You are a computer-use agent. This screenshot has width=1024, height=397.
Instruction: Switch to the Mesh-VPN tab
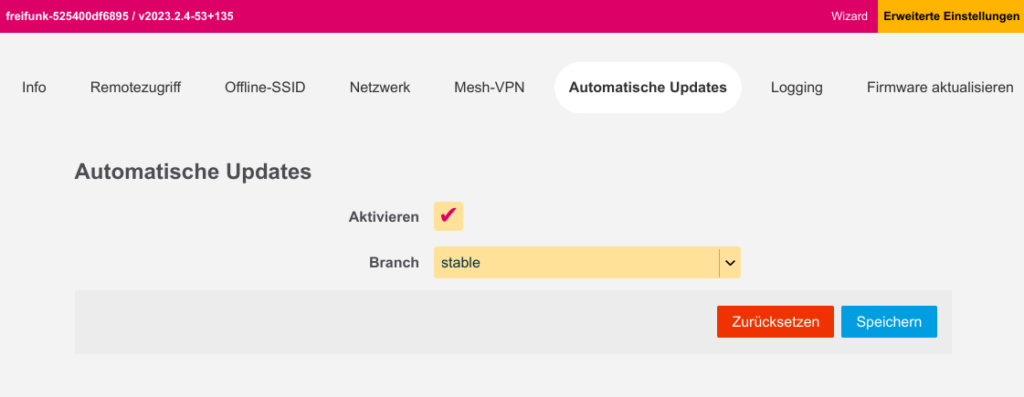tap(489, 87)
